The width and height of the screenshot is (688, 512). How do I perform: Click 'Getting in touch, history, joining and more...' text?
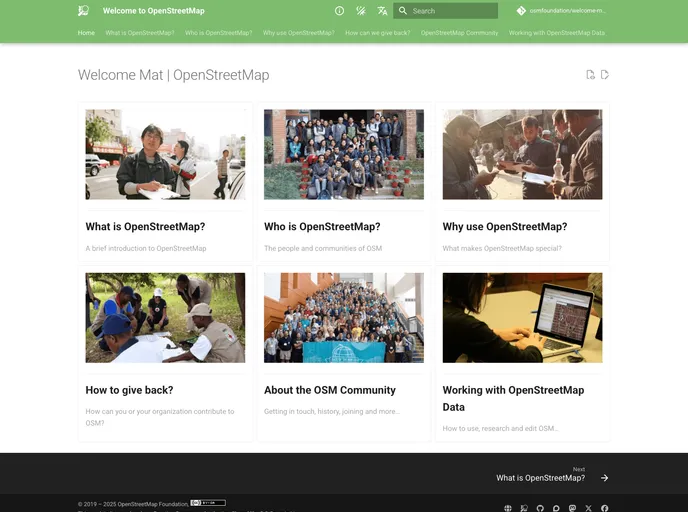coord(332,412)
